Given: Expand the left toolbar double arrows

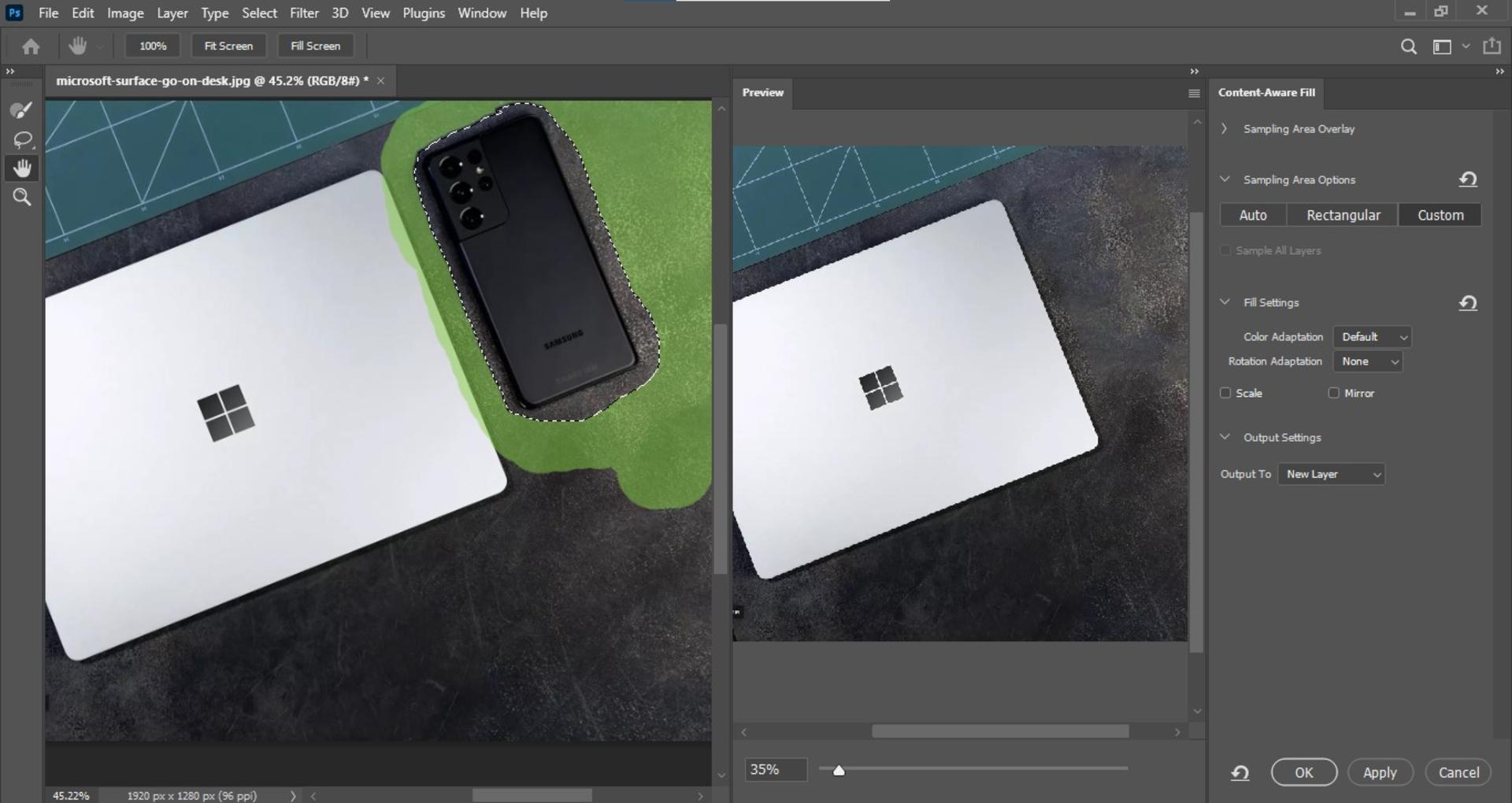Looking at the screenshot, I should [10, 72].
